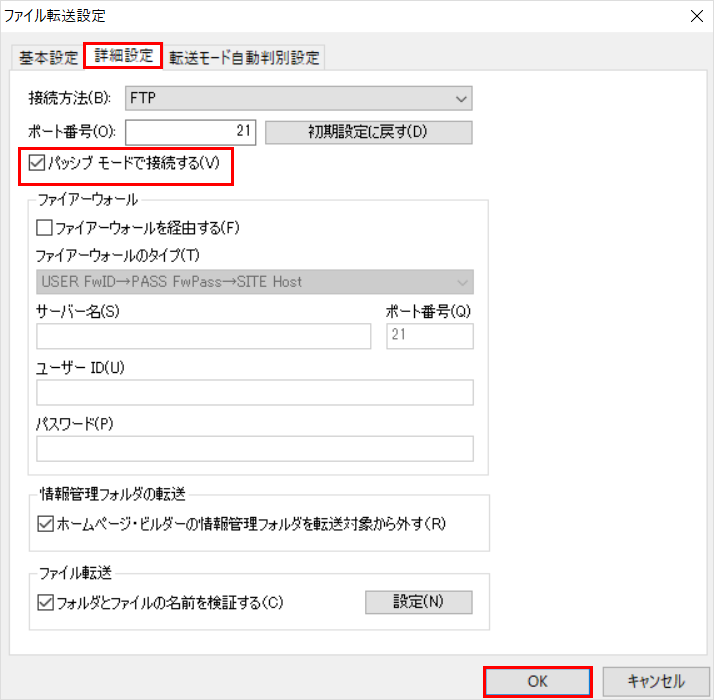Confirm settings with the OK button
Image resolution: width=714 pixels, height=700 pixels.
[538, 681]
